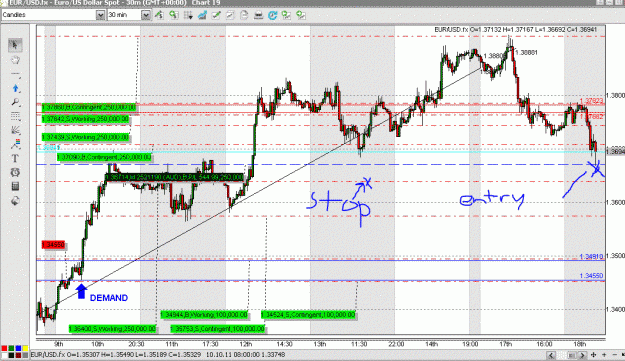Select the fan lines tool
625x361 pixels.
tap(15, 130)
